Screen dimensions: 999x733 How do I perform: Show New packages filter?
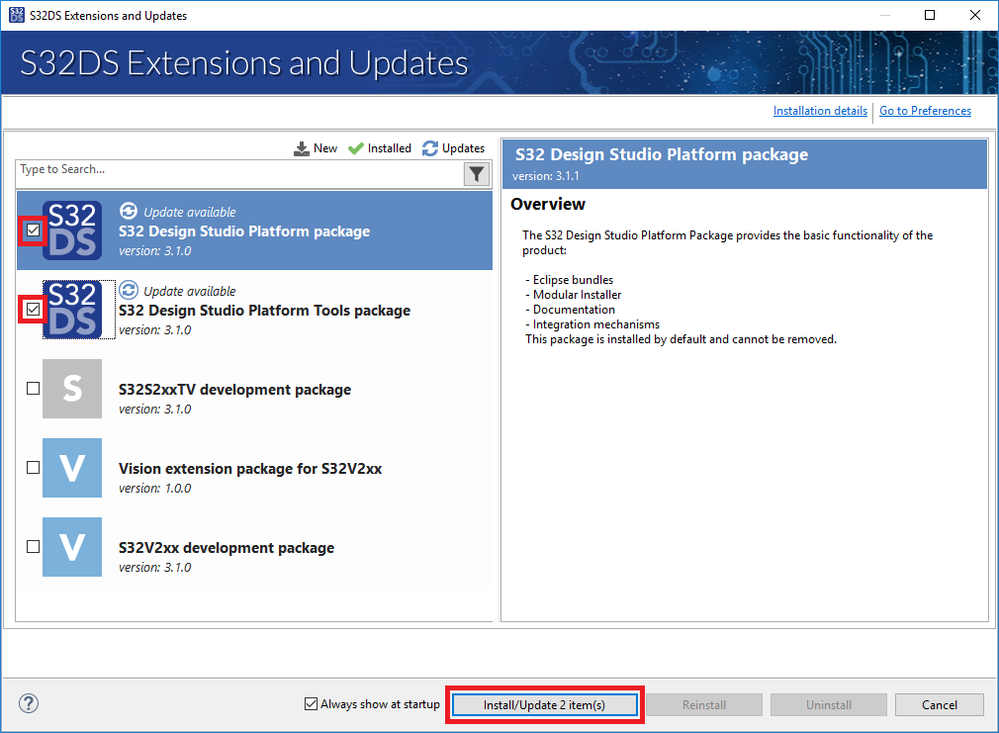point(316,148)
